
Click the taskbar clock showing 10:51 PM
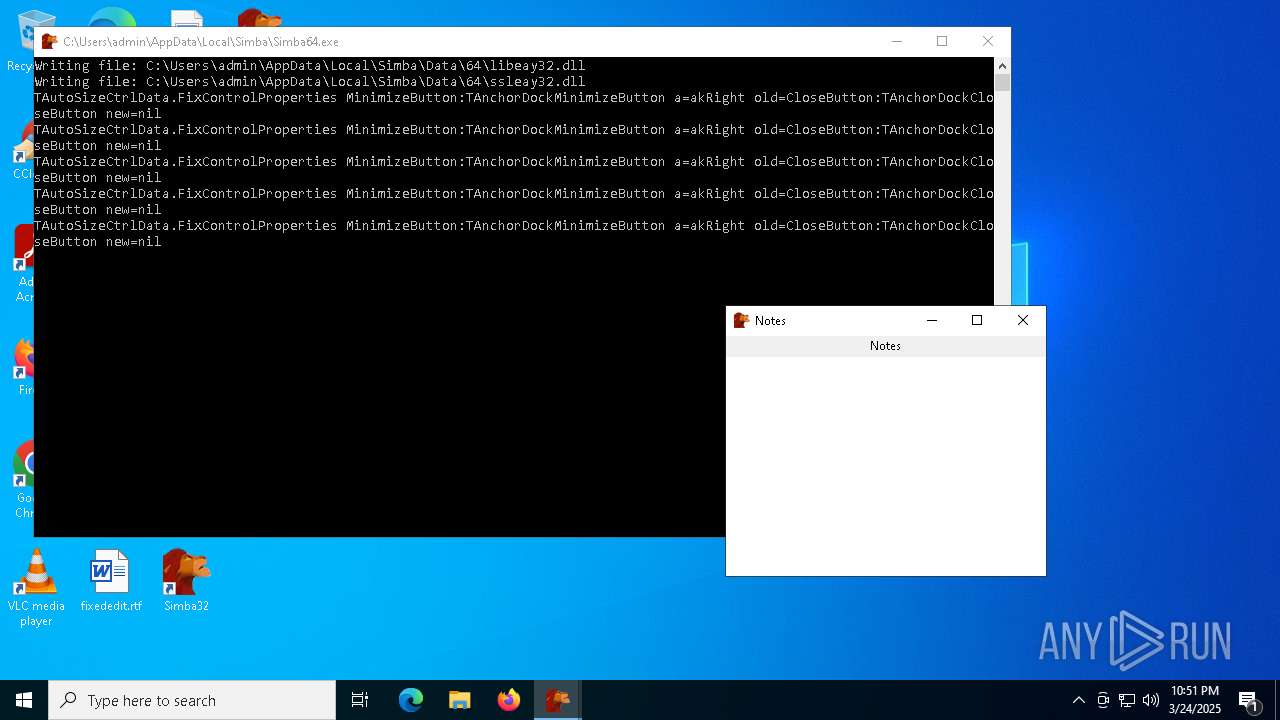coord(1195,700)
